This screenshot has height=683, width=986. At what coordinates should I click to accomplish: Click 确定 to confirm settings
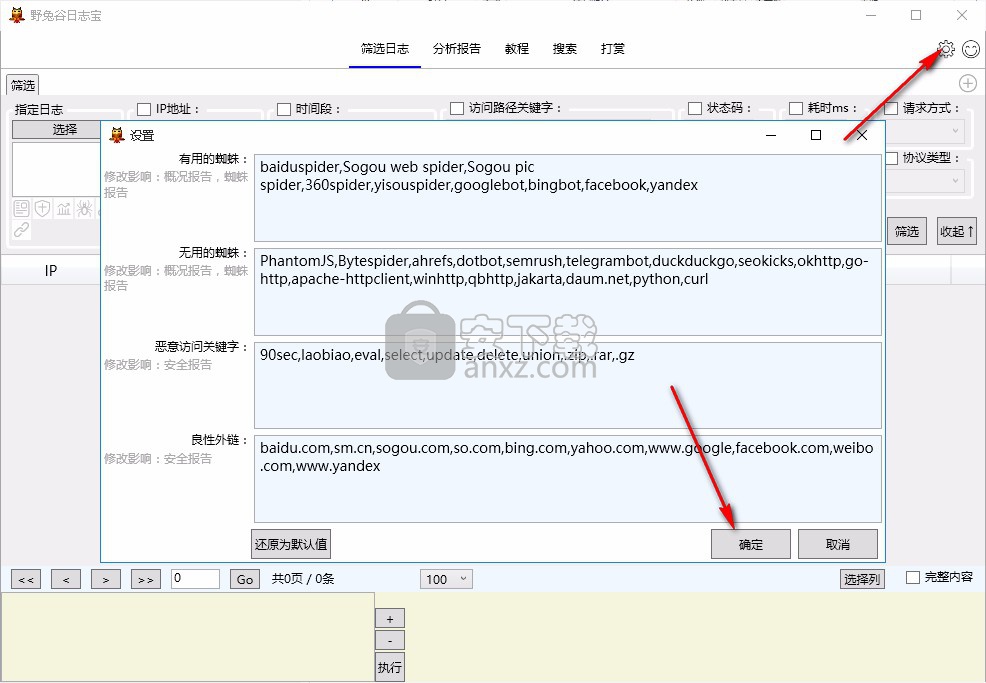point(751,544)
